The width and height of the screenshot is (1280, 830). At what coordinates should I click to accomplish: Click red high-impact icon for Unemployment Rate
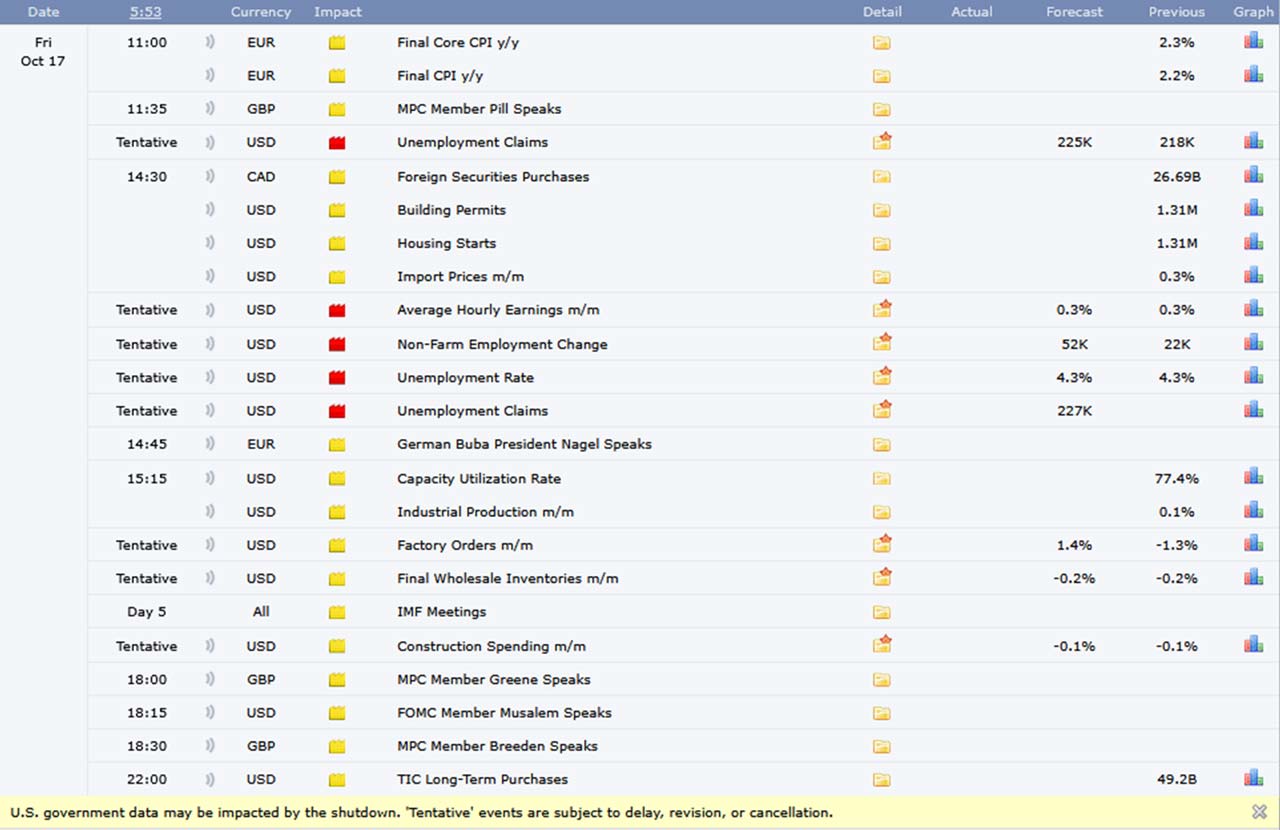337,378
